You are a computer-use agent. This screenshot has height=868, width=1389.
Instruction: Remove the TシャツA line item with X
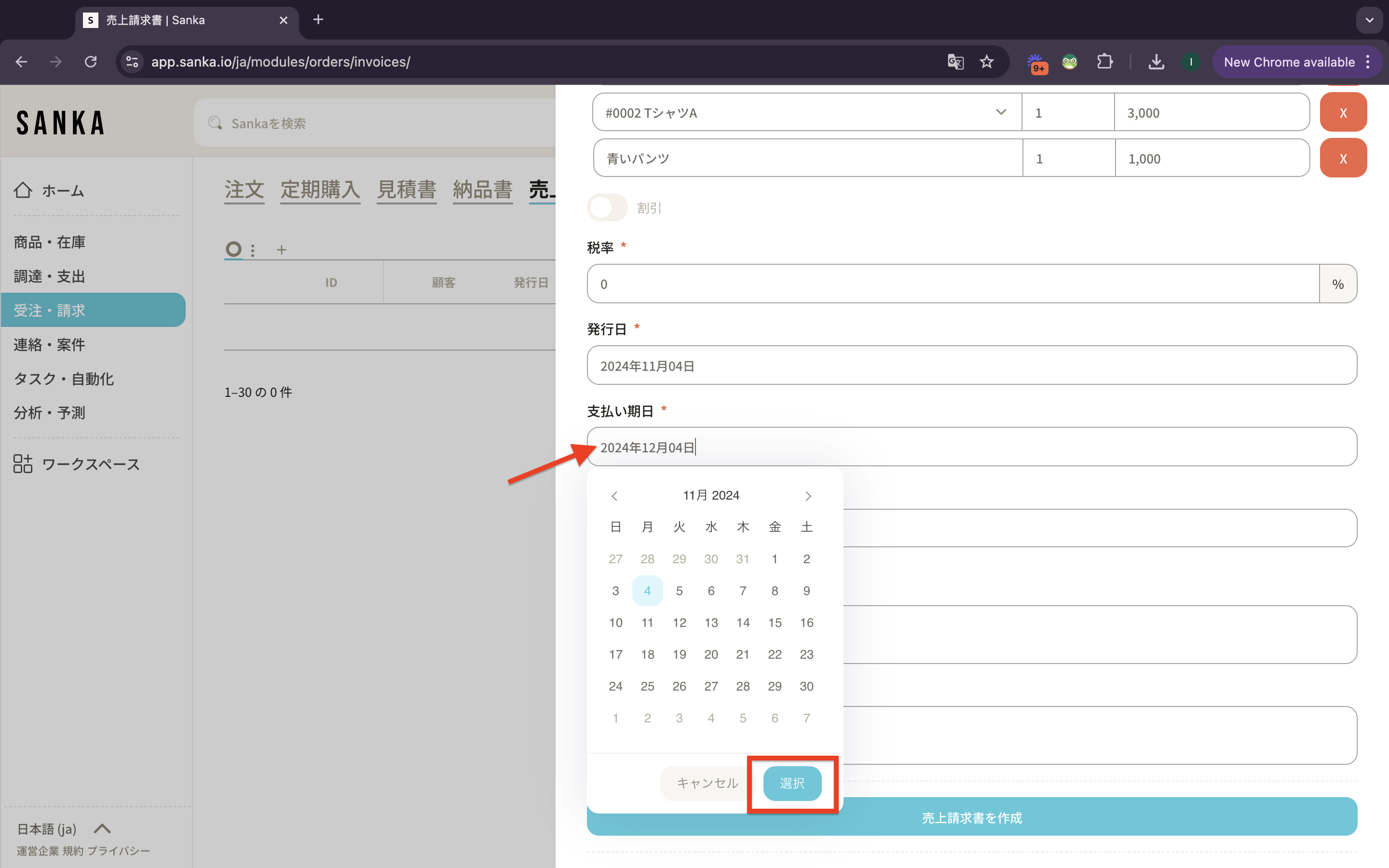point(1343,112)
